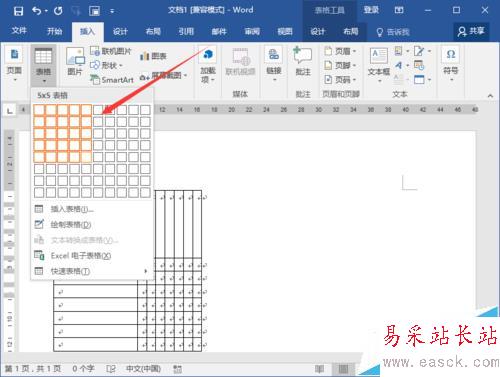Click the 链接 links button
500x377 pixels.
pos(274,64)
